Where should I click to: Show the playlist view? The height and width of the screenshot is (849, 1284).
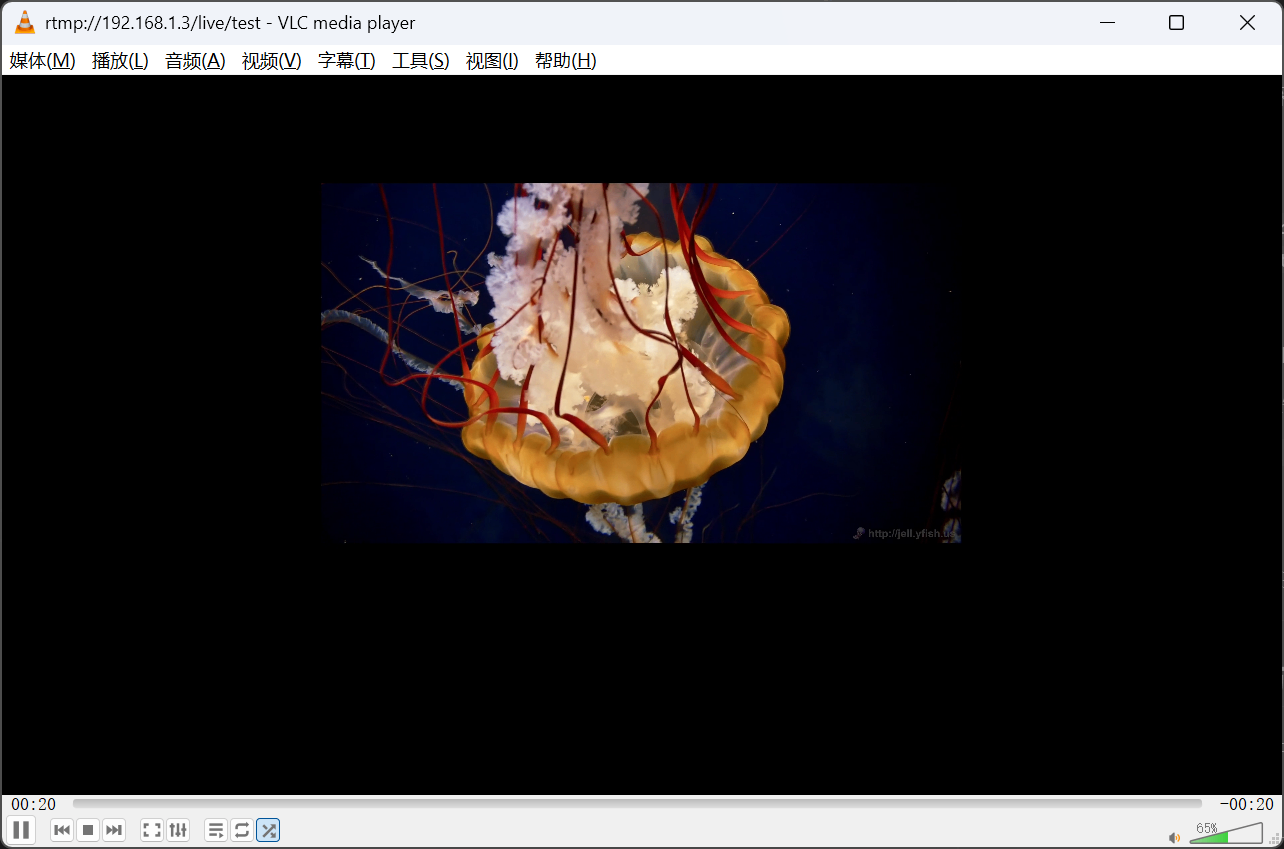215,830
